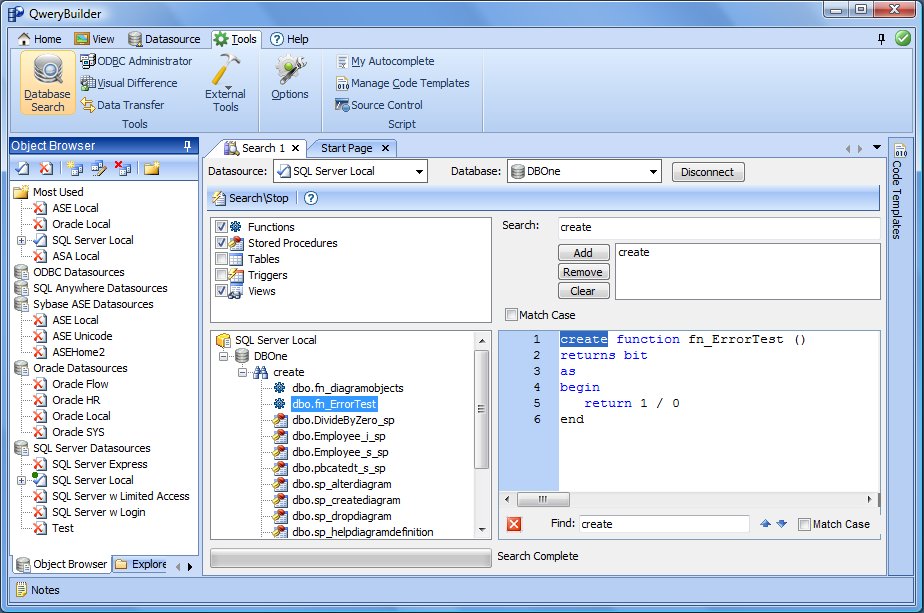This screenshot has width=924, height=613.
Task: Open External Tools menu
Action: point(226,83)
